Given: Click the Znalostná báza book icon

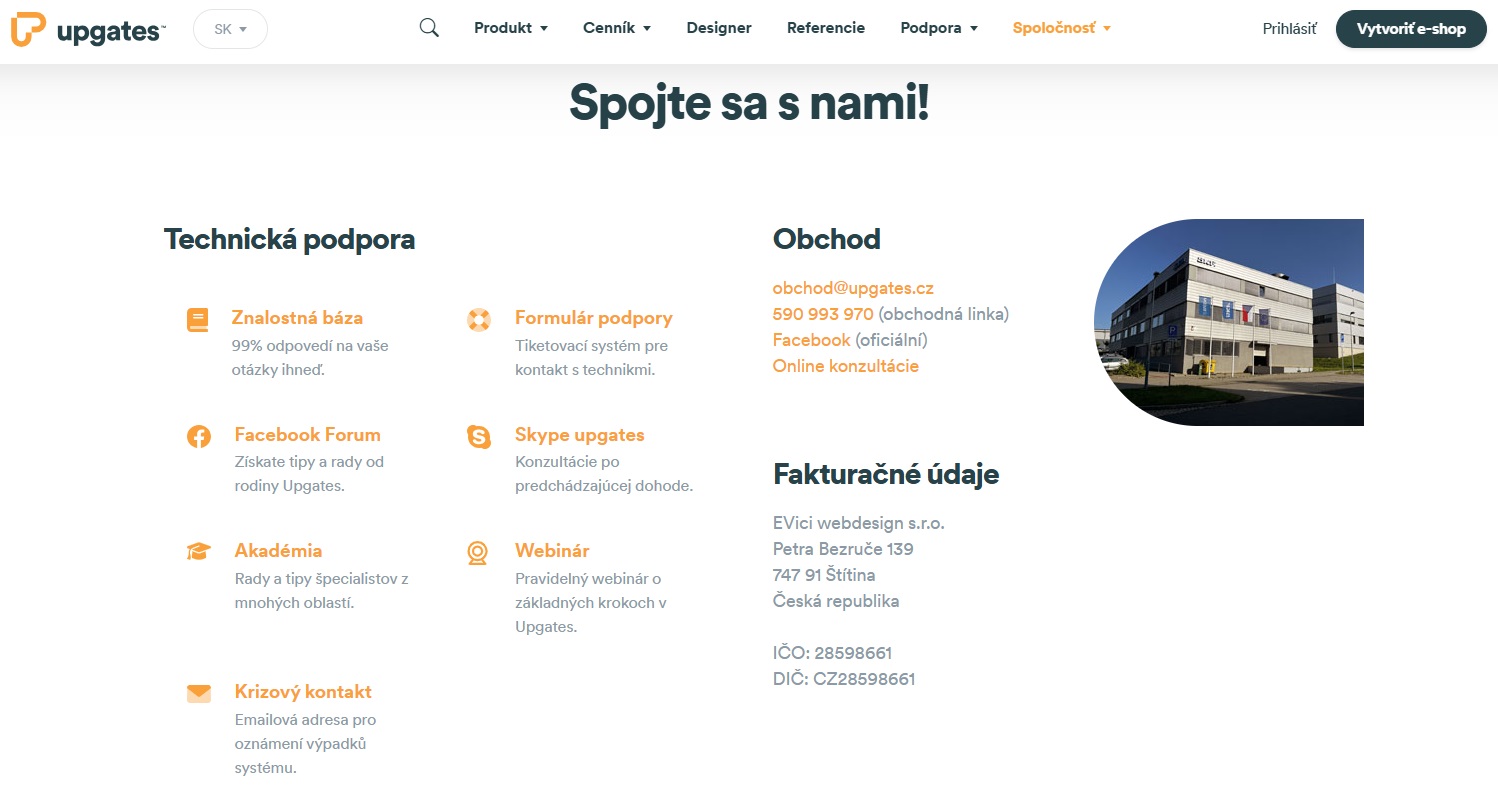Looking at the screenshot, I should tap(198, 320).
